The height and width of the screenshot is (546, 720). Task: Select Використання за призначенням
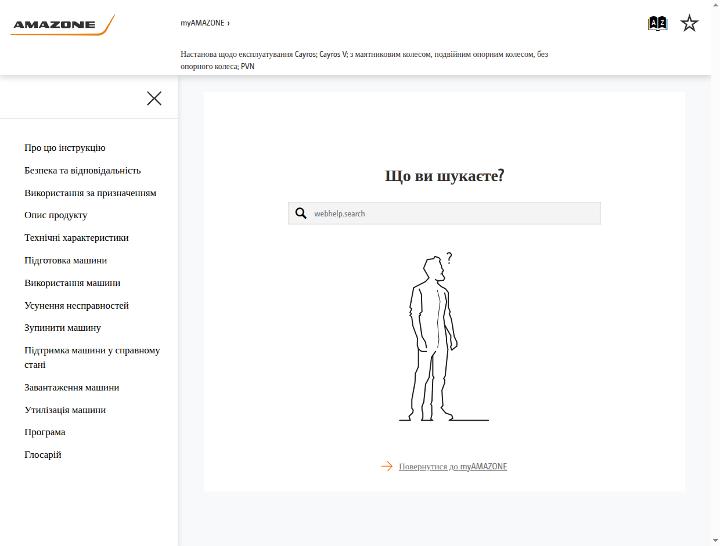(x=90, y=193)
